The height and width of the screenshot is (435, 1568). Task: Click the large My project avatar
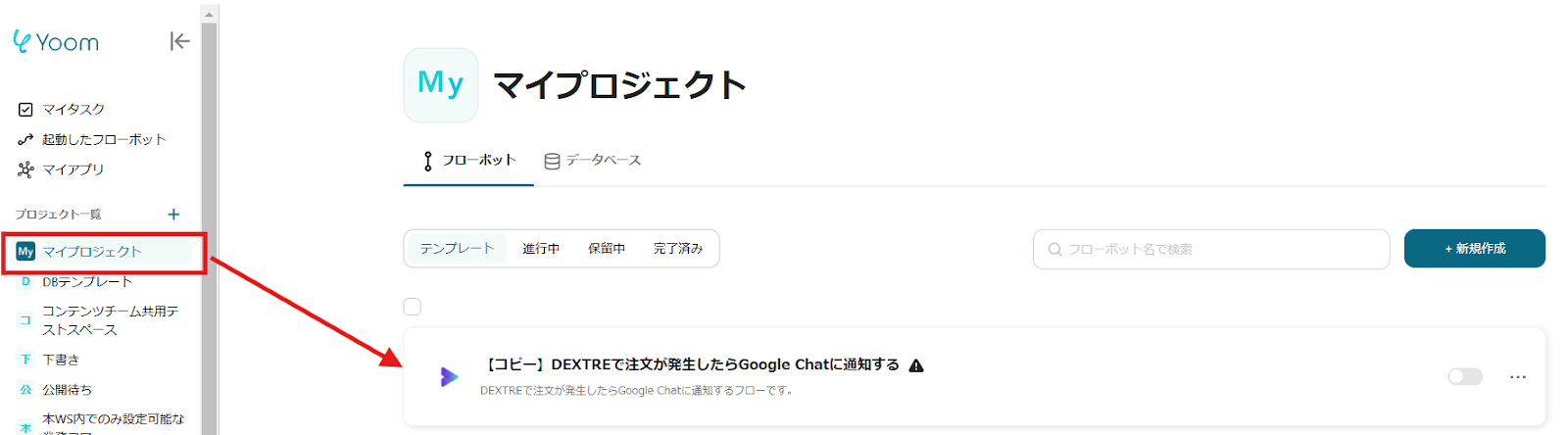441,85
